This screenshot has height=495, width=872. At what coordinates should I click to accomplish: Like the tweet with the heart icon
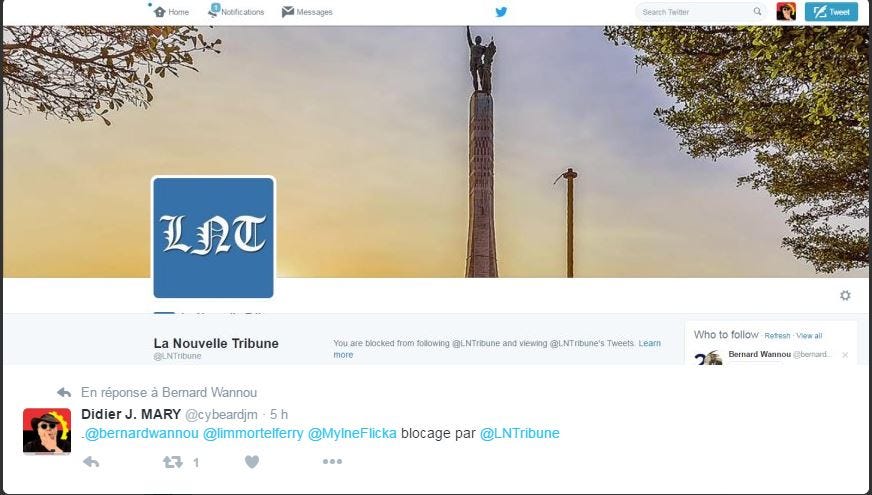[252, 462]
